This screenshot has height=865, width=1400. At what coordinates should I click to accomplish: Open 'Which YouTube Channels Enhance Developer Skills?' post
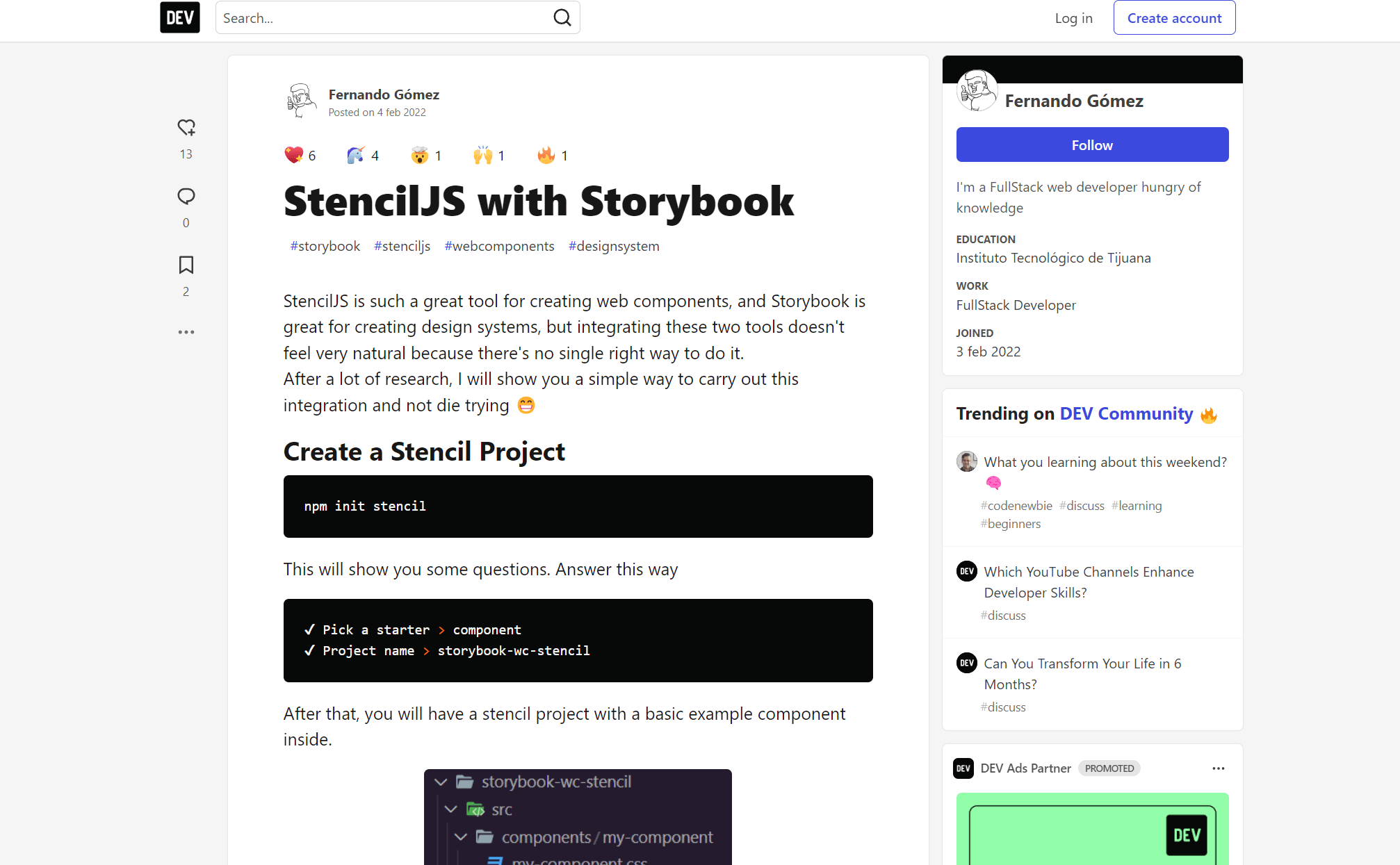pos(1089,582)
